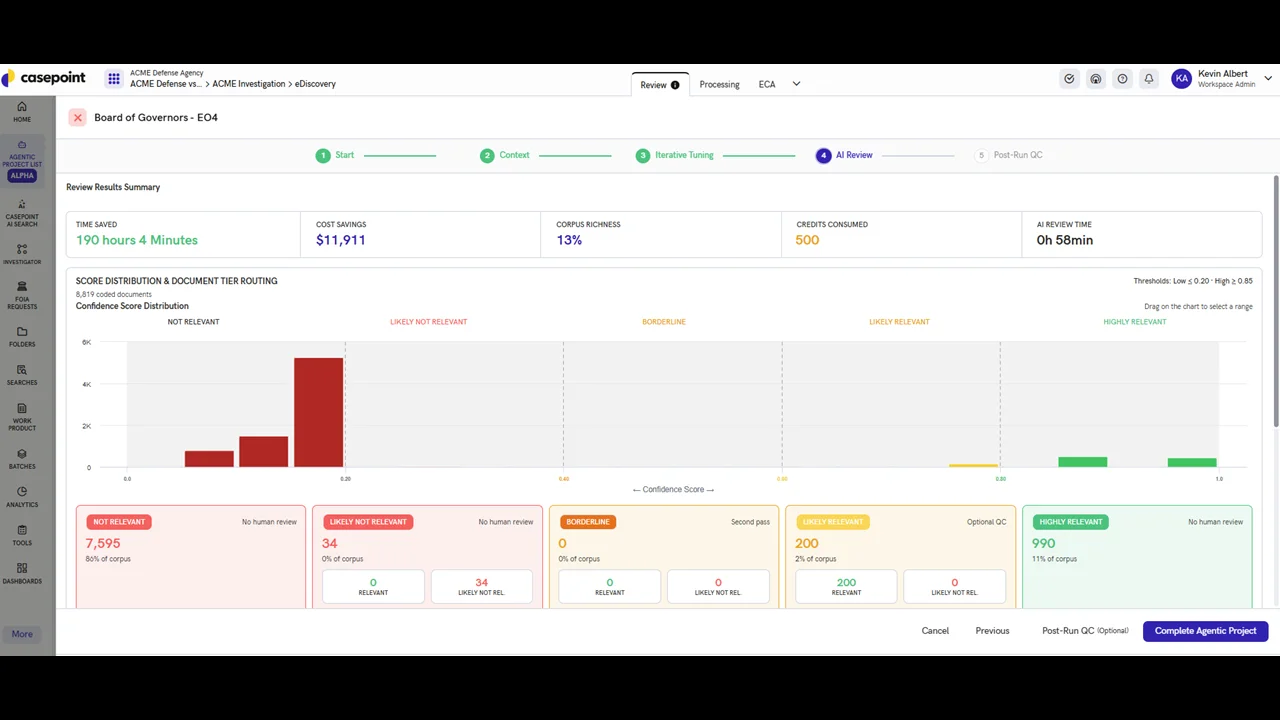Click the checkmark tasks icon in header
Image resolution: width=1280 pixels, height=720 pixels.
click(x=1069, y=79)
